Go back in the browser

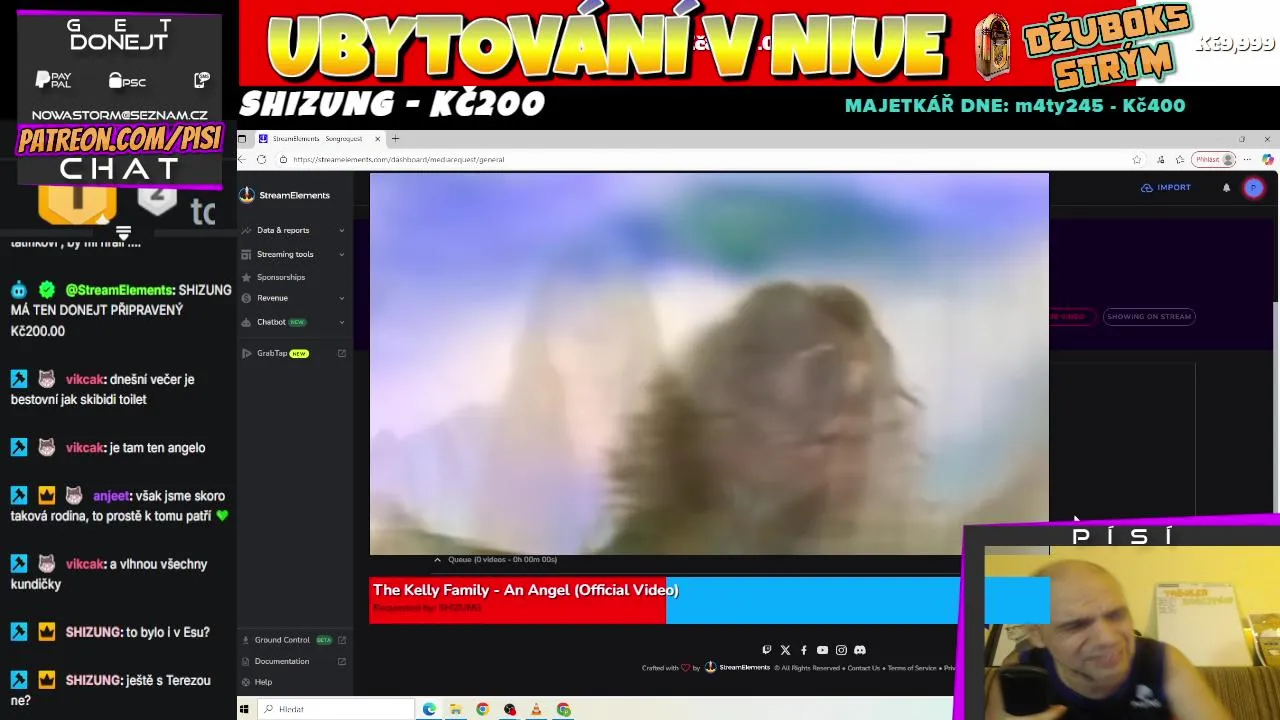242,159
